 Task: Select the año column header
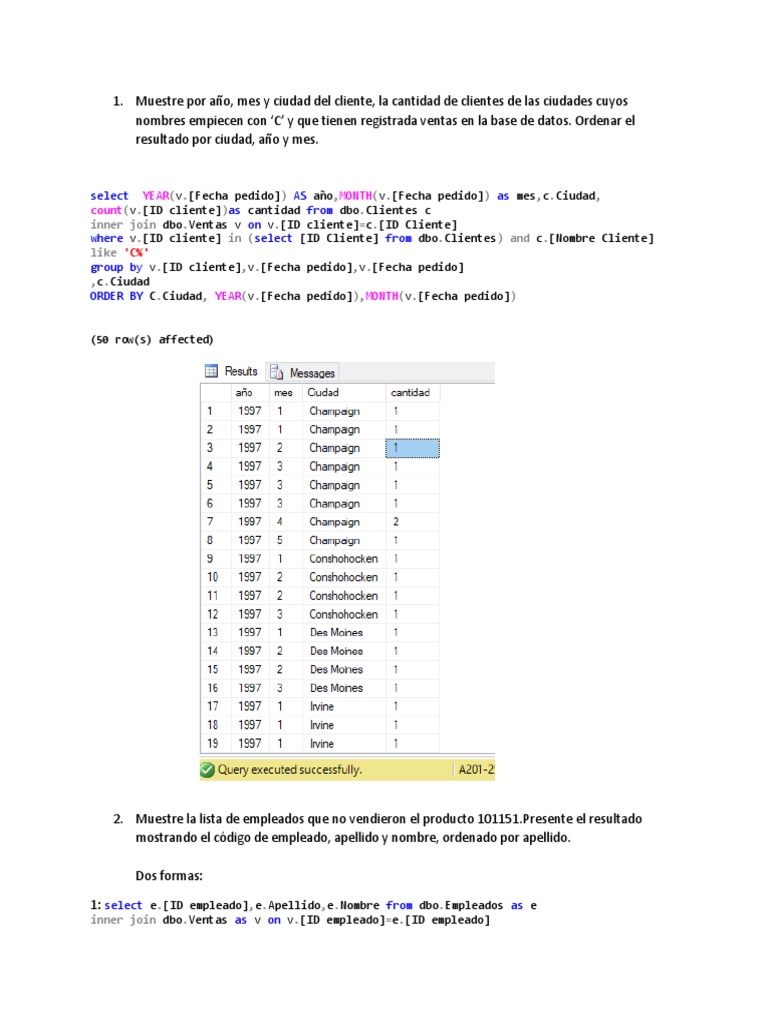[245, 392]
